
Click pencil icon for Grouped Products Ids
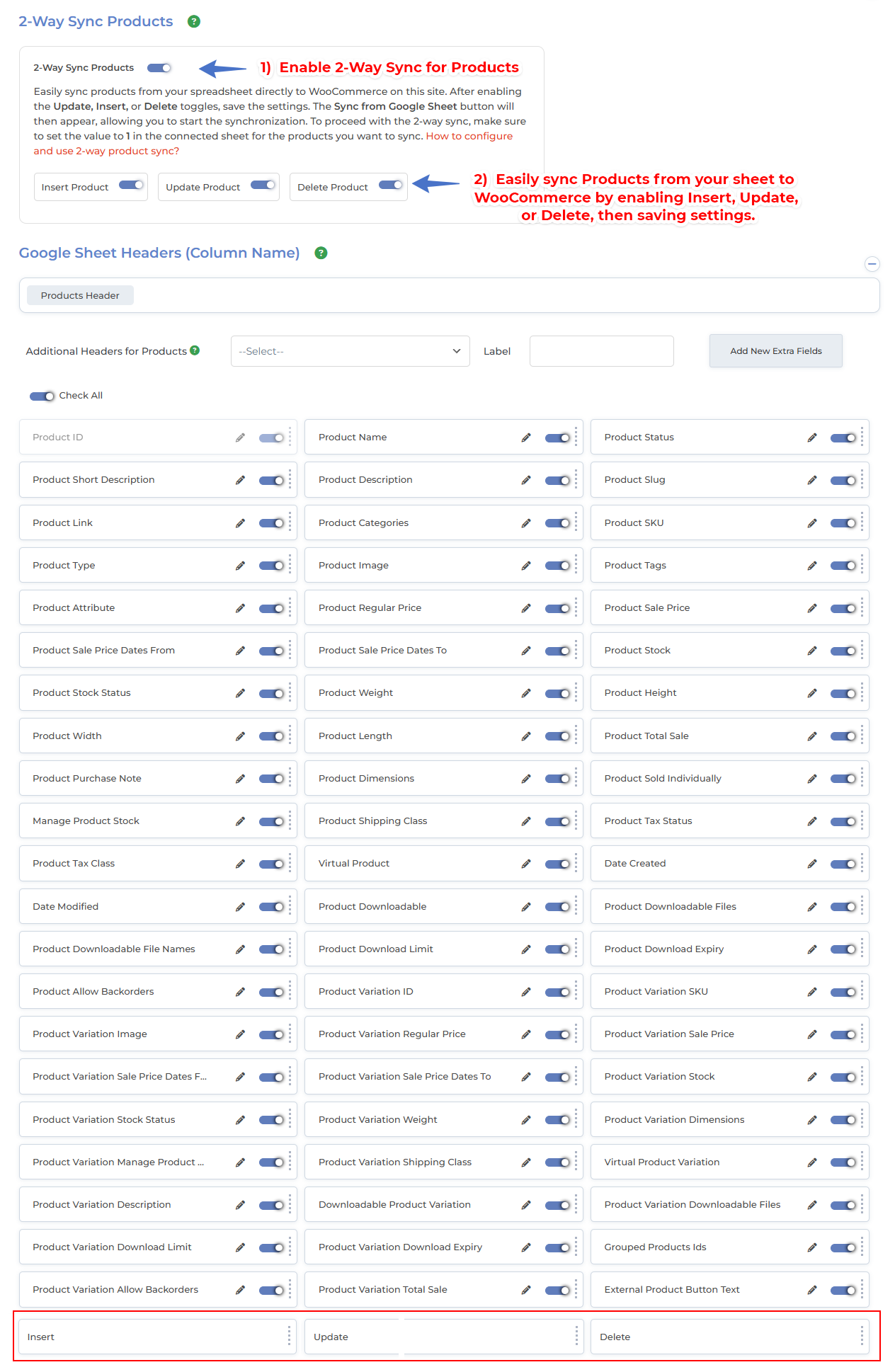pyautogui.click(x=812, y=1247)
